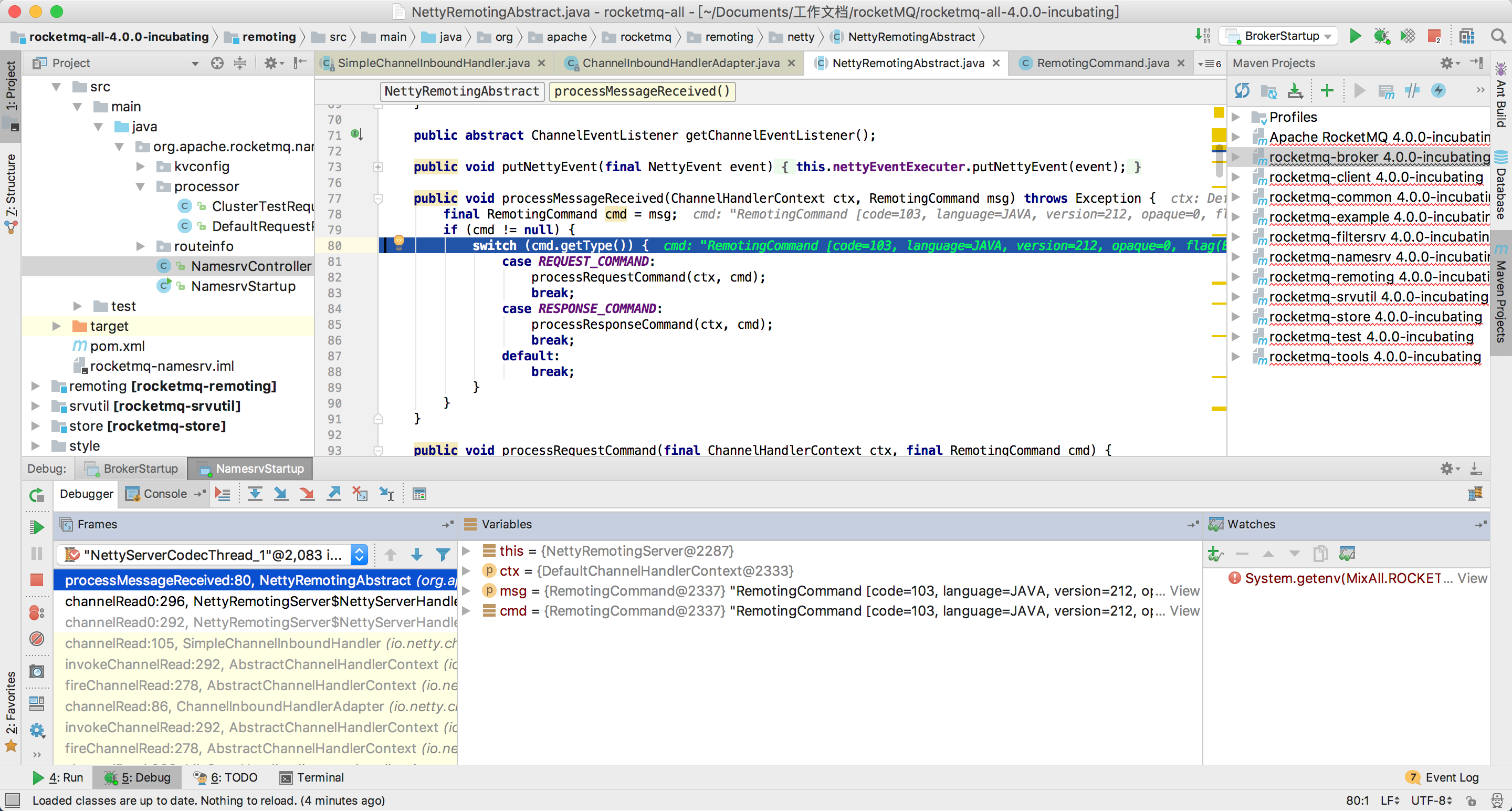Click the Step Out debugger icon

pos(333,494)
